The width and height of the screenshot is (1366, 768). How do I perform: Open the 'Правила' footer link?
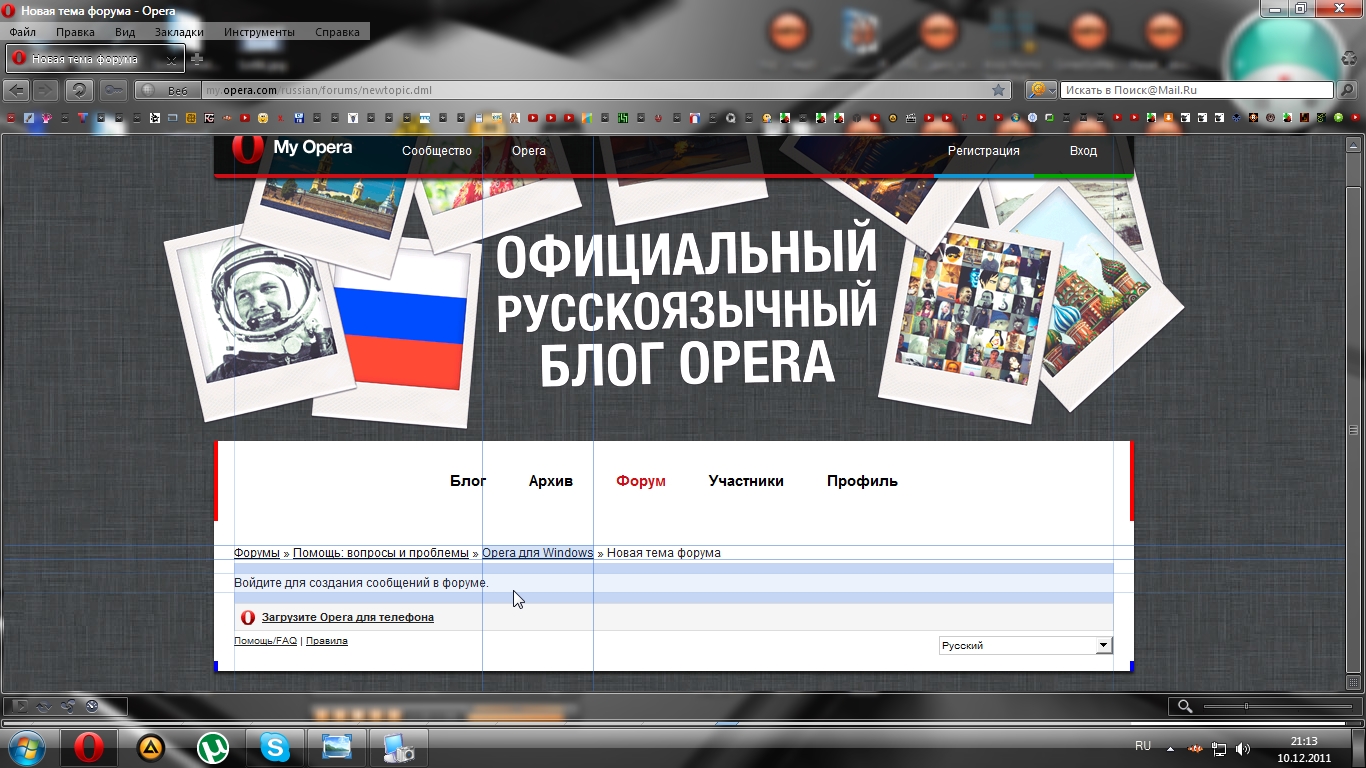click(x=327, y=641)
